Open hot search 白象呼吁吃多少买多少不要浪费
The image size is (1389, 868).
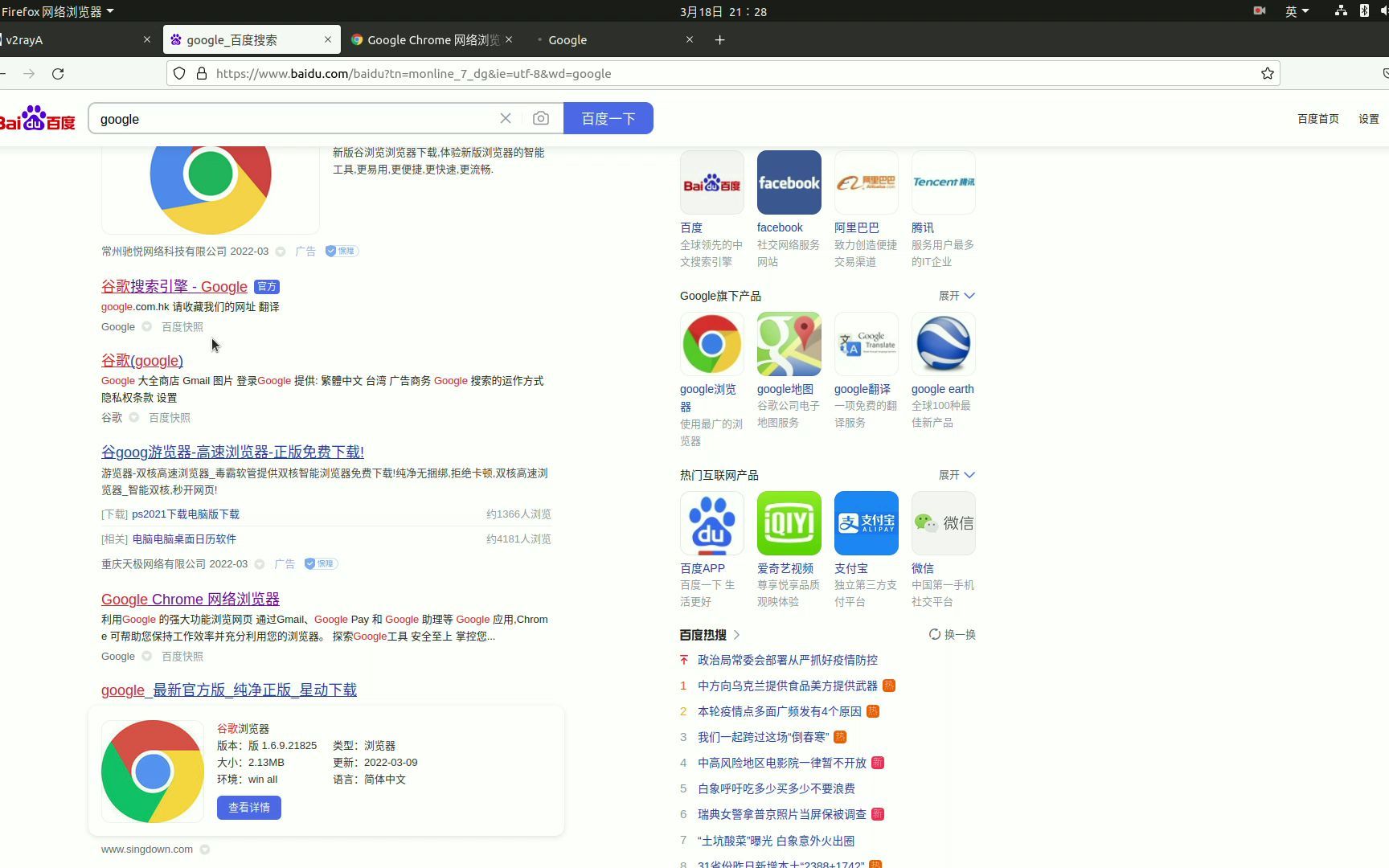(x=776, y=788)
